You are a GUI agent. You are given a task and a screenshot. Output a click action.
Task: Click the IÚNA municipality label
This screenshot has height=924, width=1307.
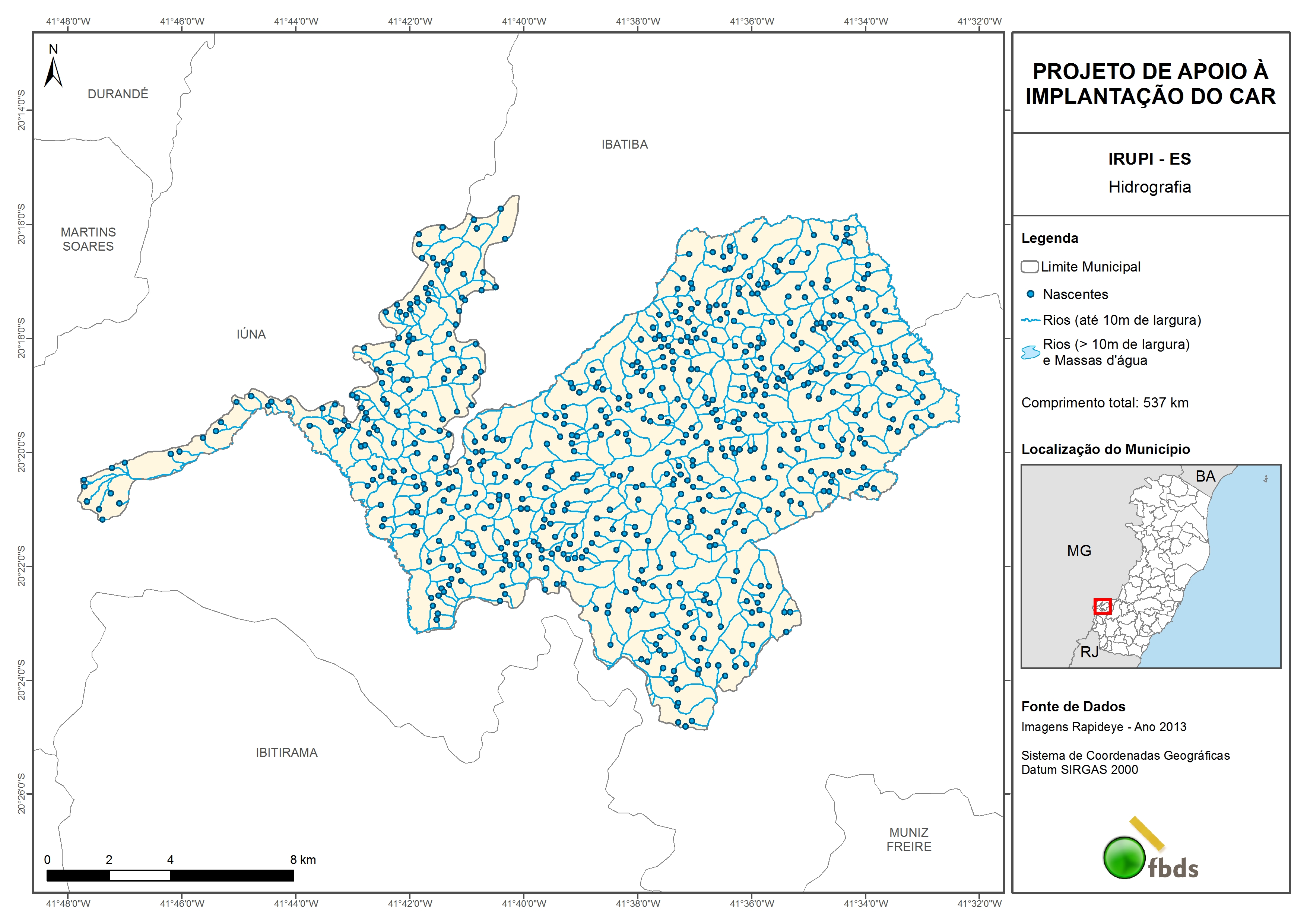click(x=251, y=334)
